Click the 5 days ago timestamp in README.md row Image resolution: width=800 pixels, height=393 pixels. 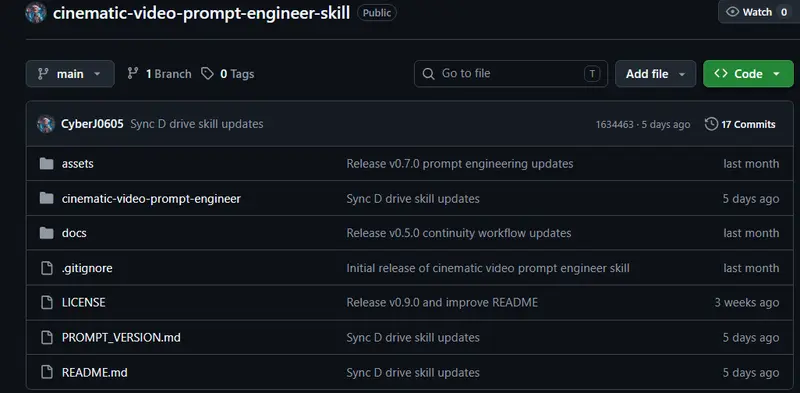pos(751,373)
